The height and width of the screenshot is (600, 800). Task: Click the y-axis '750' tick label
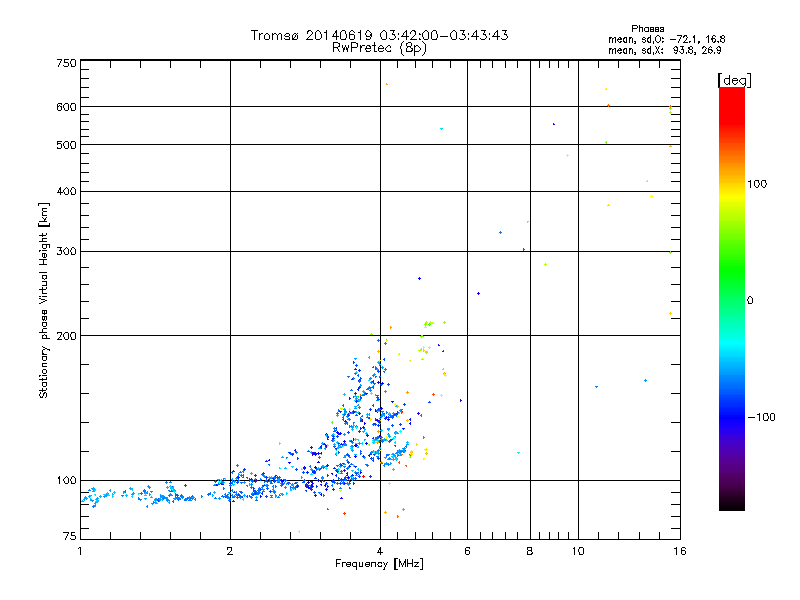[66, 63]
